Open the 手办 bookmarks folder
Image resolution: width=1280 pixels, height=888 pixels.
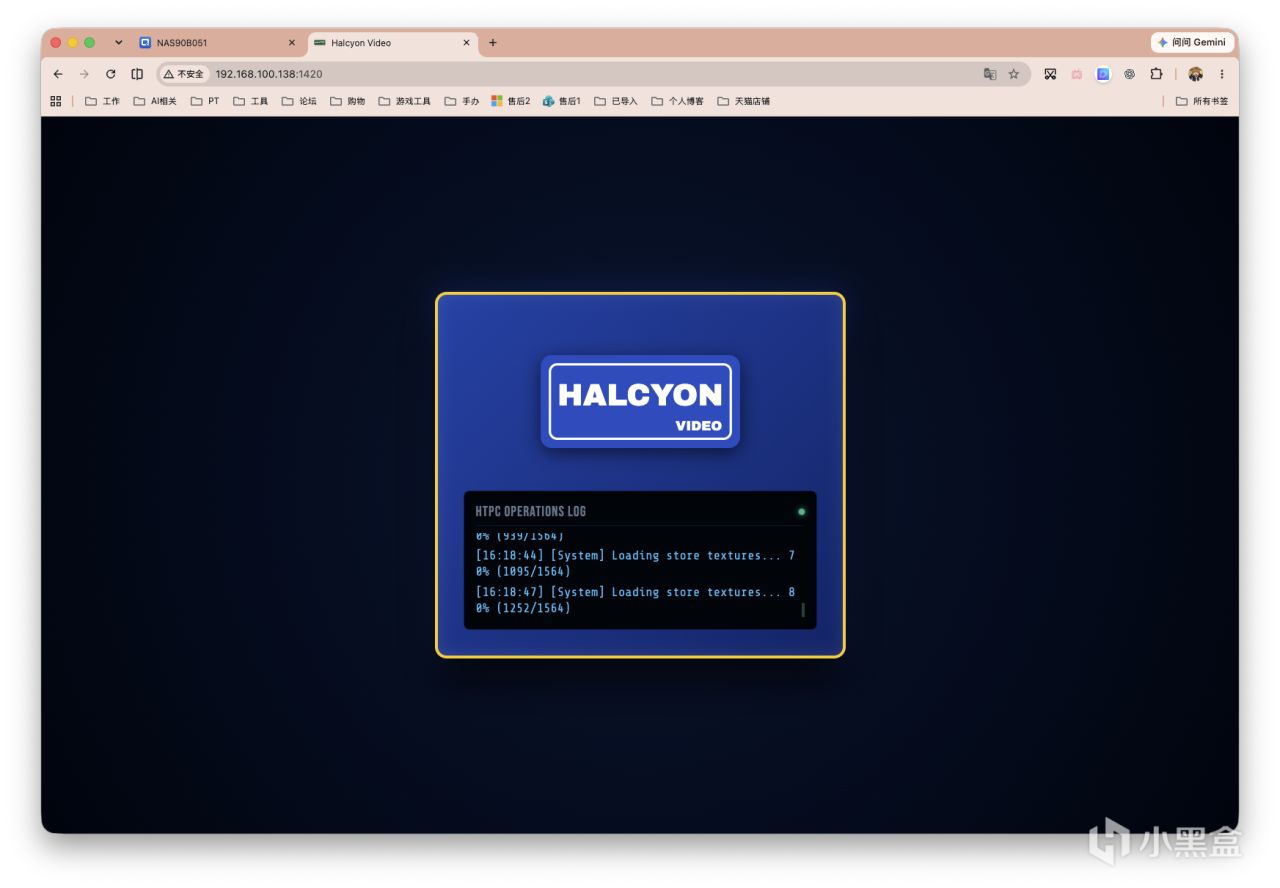point(462,101)
